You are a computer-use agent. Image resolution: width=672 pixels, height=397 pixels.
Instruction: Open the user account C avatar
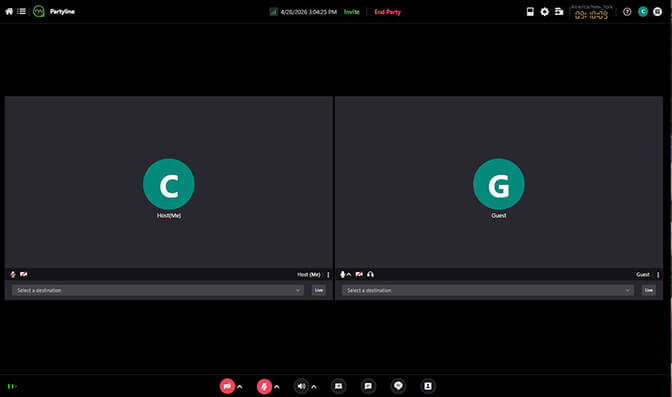[x=642, y=12]
